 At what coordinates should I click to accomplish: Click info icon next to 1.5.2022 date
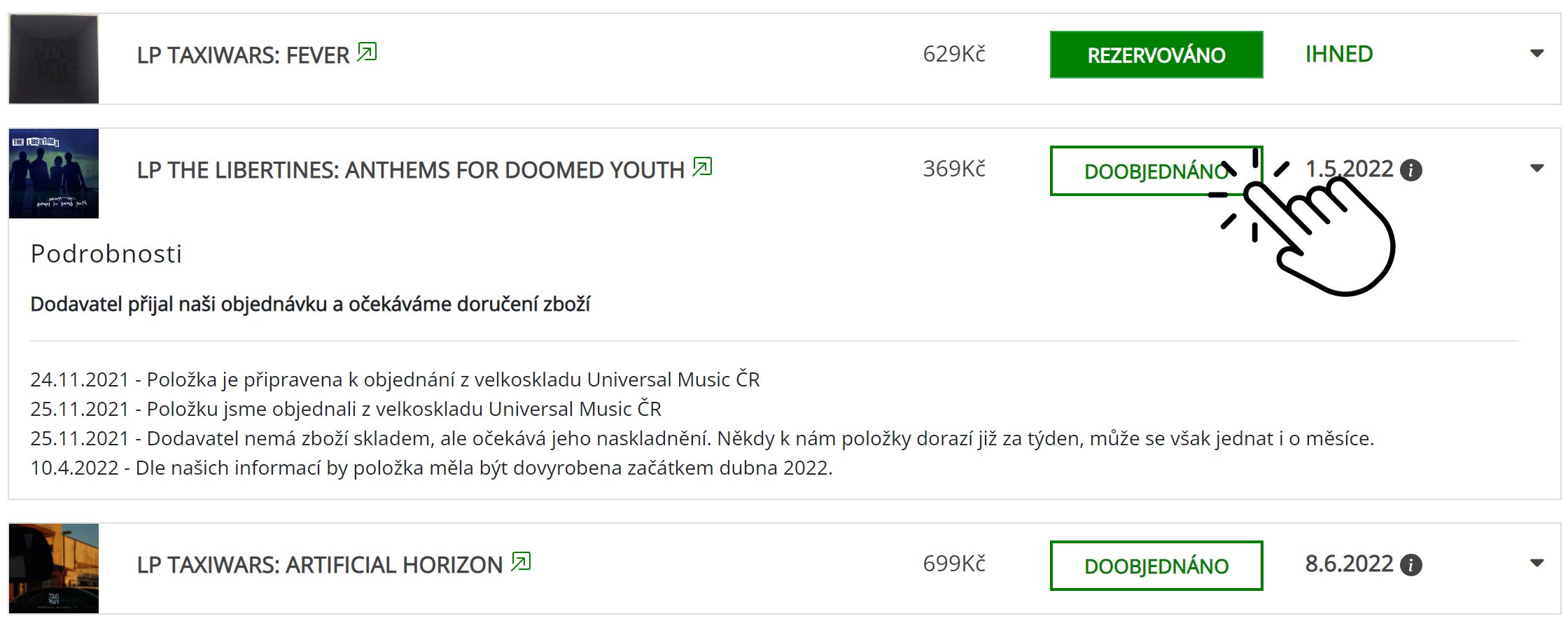click(1410, 170)
